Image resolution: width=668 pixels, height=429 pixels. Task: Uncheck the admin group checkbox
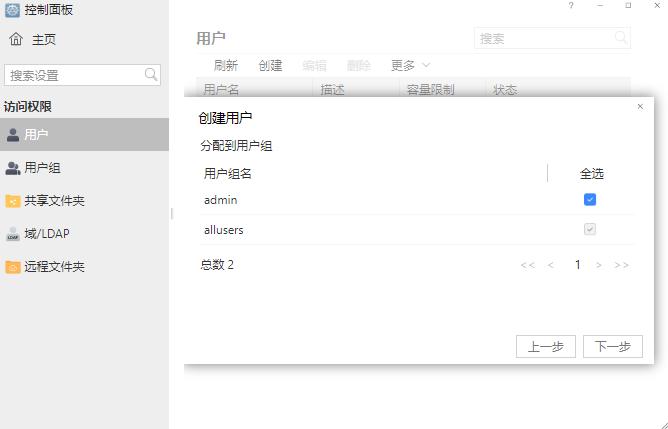590,200
